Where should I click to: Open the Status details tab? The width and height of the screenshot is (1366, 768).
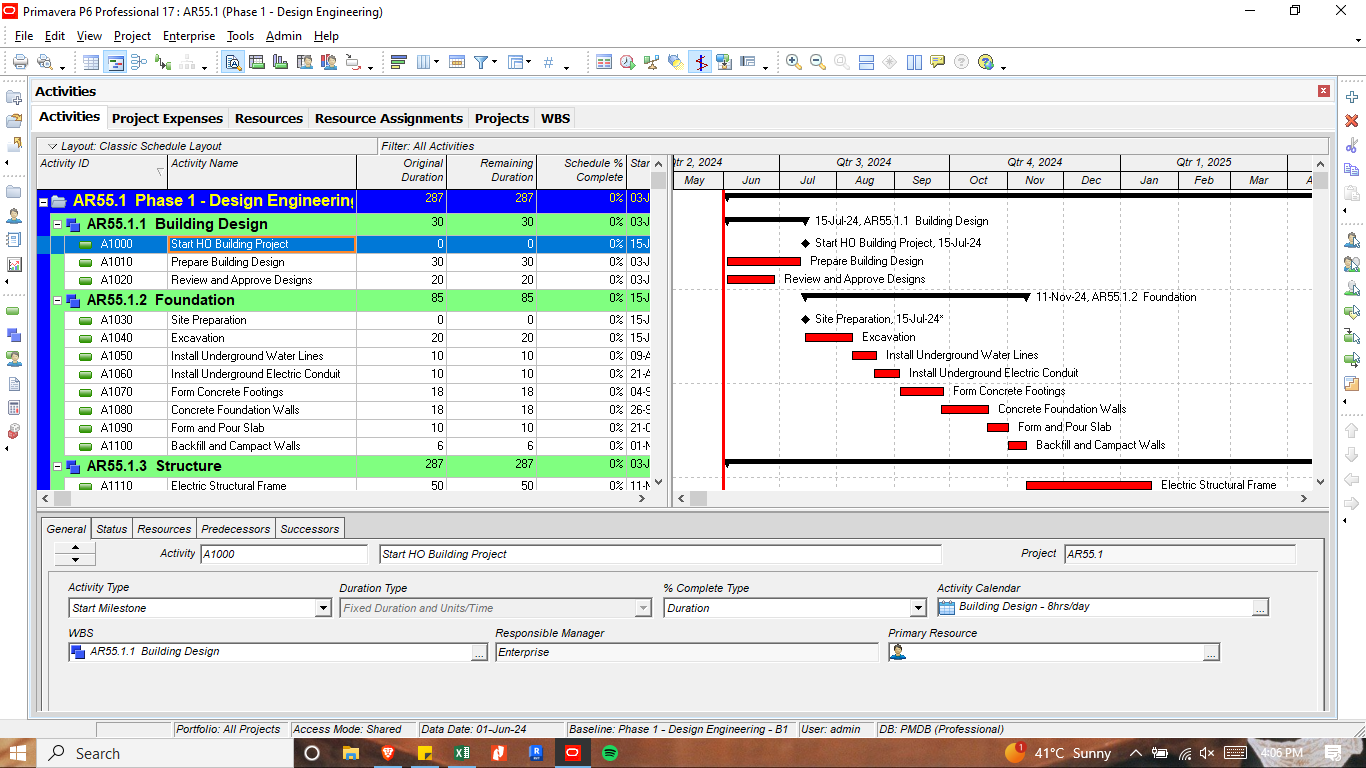pos(112,529)
